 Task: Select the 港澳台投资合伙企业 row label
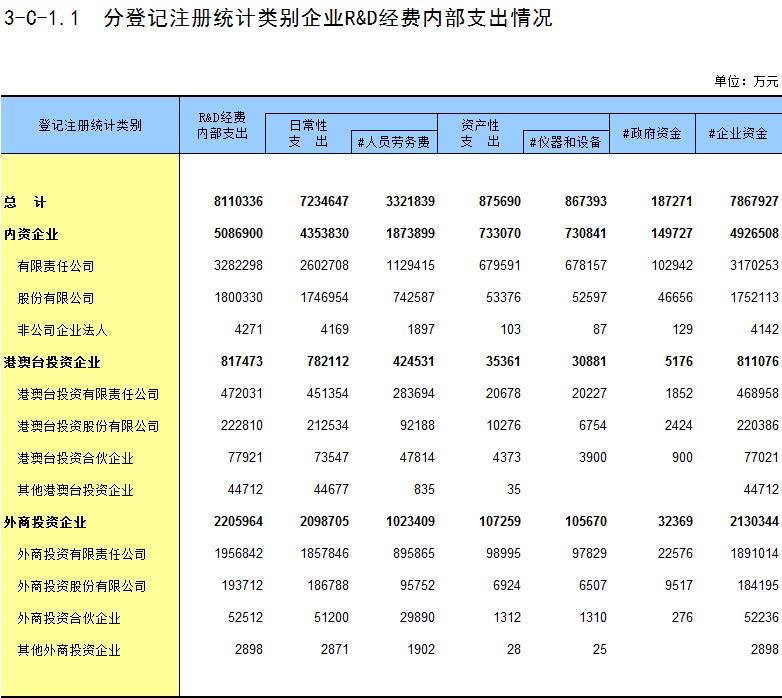click(75, 458)
